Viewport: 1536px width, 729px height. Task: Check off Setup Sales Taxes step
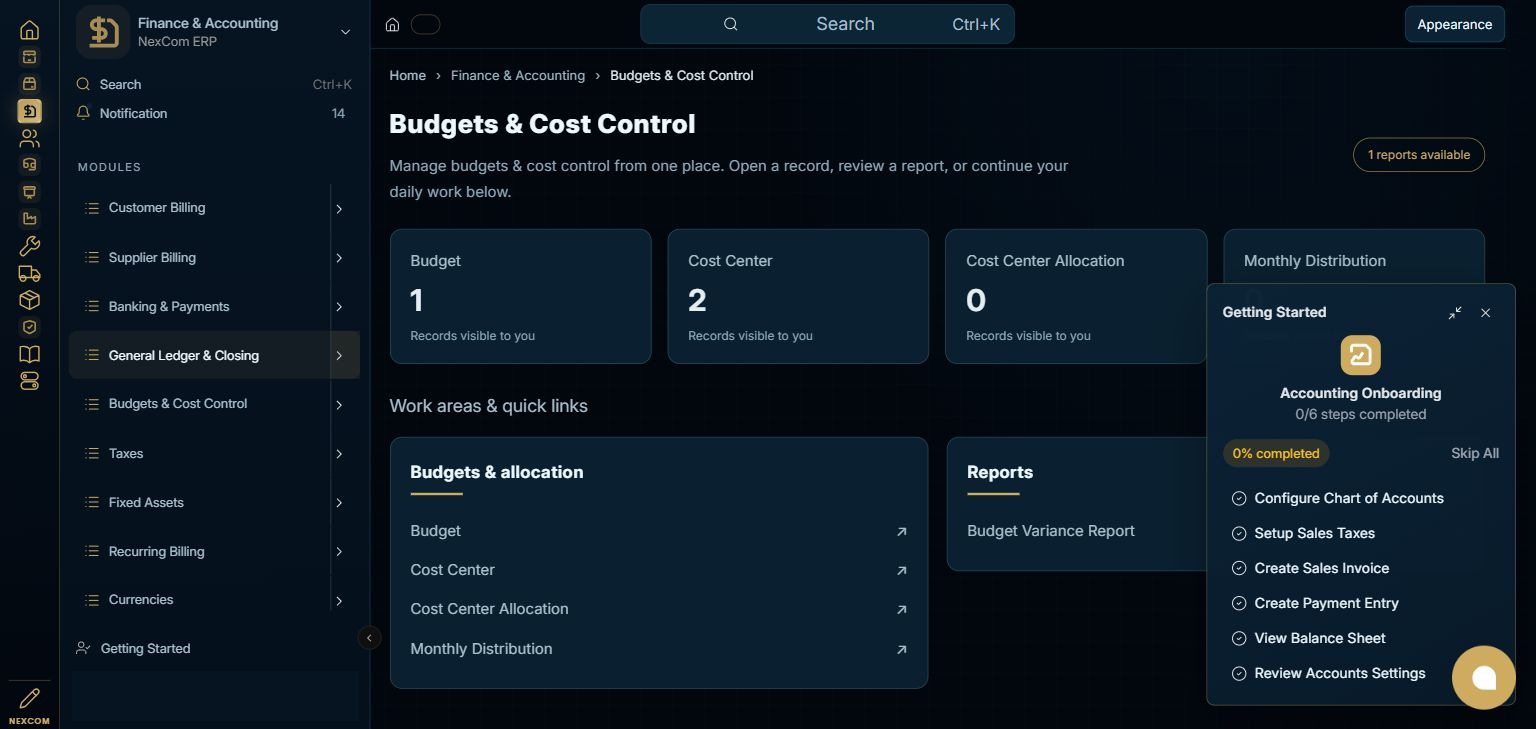coord(1239,533)
